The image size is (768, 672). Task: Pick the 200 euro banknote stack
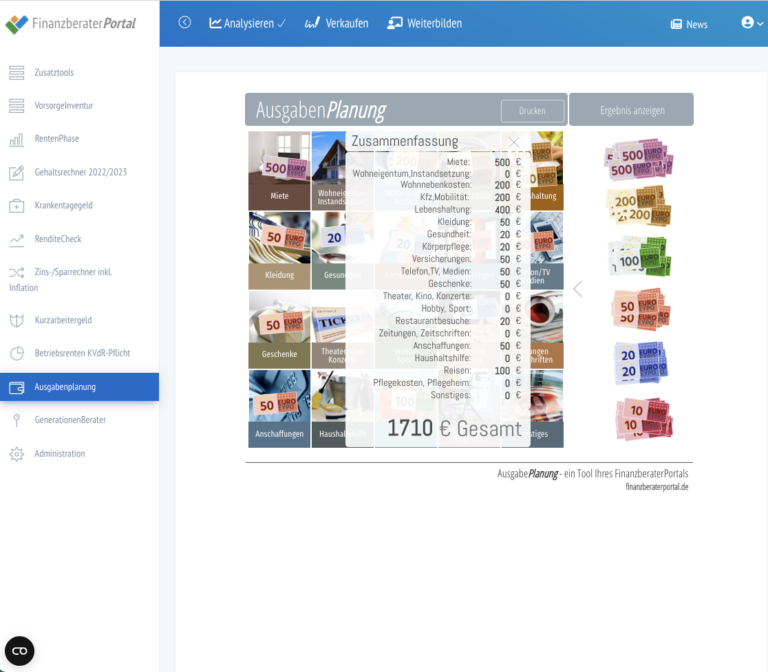click(x=638, y=207)
